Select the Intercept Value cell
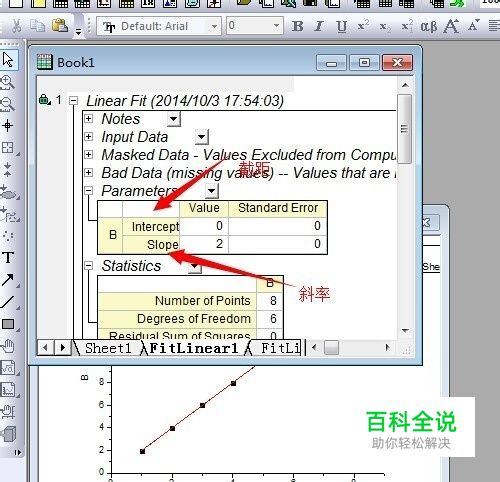 (x=204, y=226)
